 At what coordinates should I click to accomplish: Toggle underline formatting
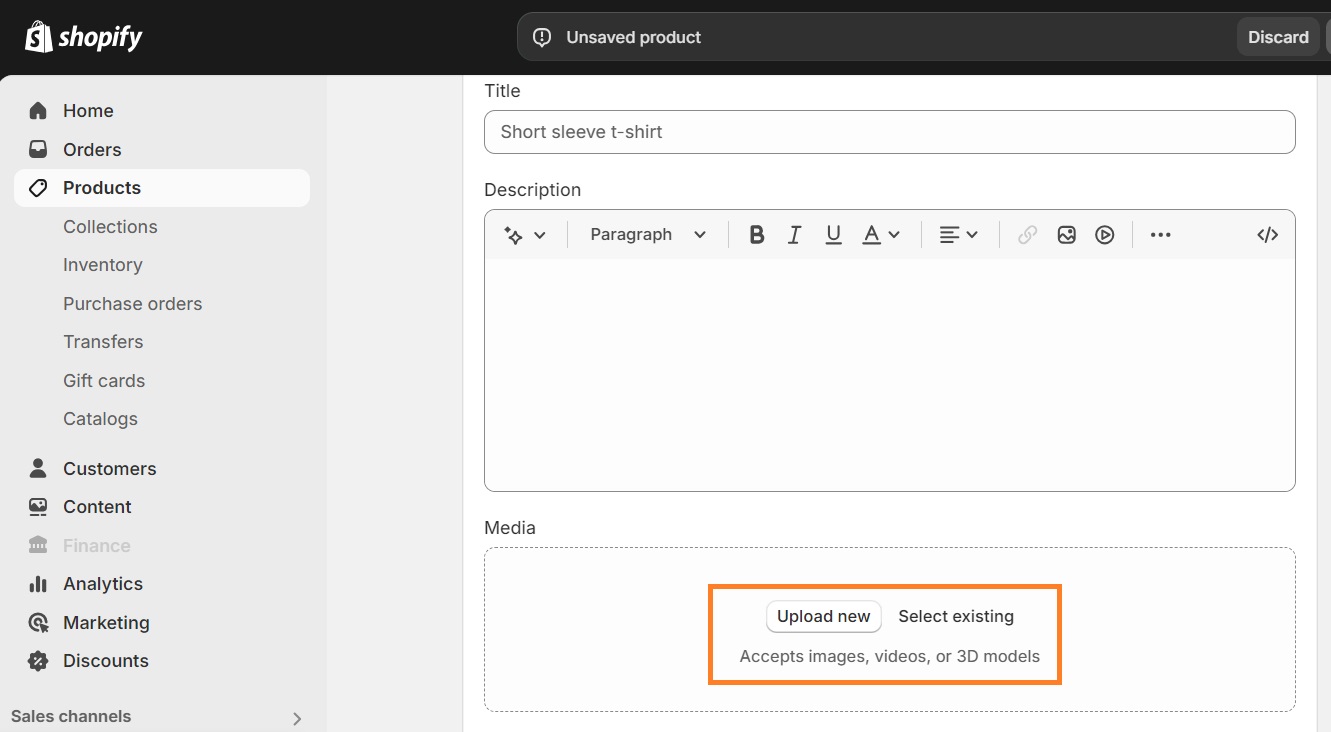coord(833,234)
